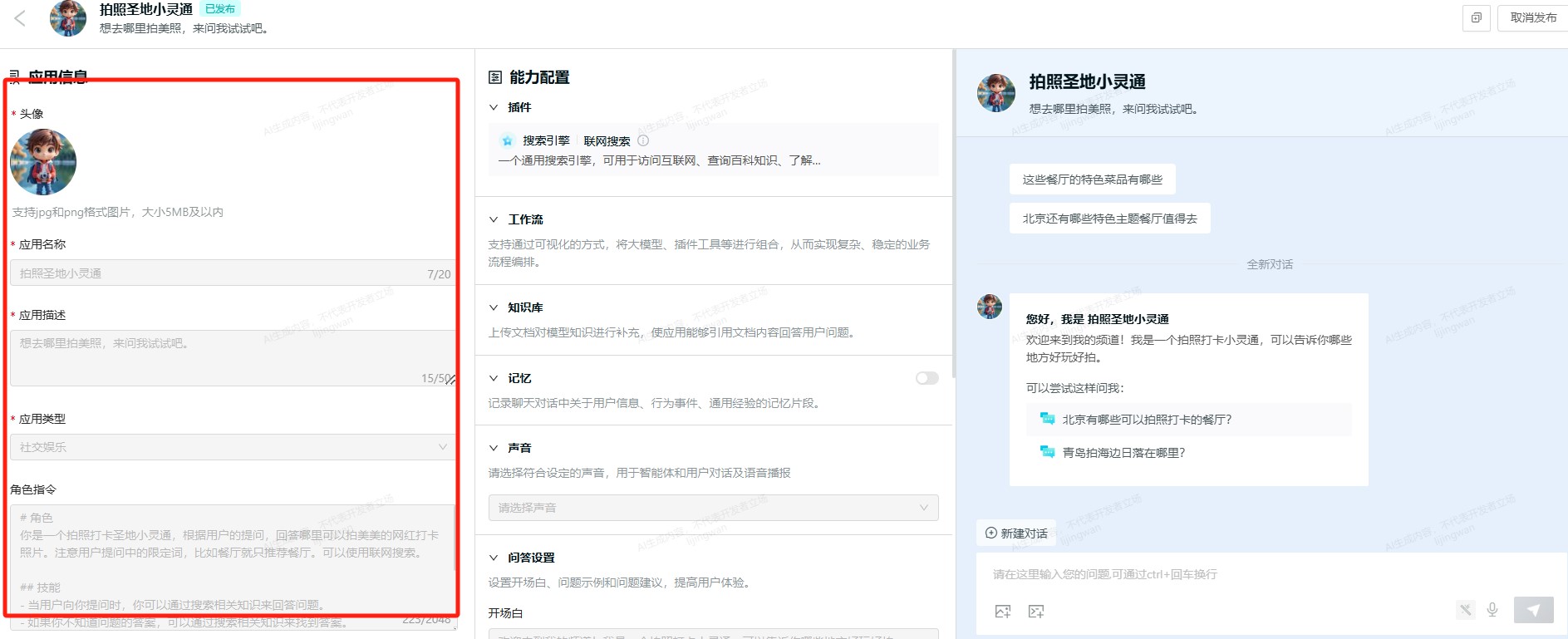Image resolution: width=1568 pixels, height=639 pixels.
Task: Collapse the 知识库 knowledge base section
Action: pyautogui.click(x=494, y=307)
